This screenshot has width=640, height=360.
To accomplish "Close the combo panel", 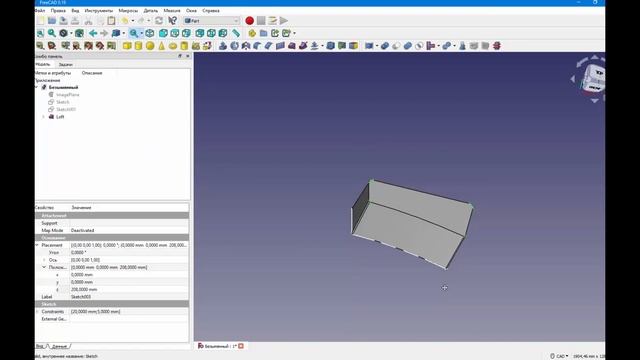I will click(188, 56).
